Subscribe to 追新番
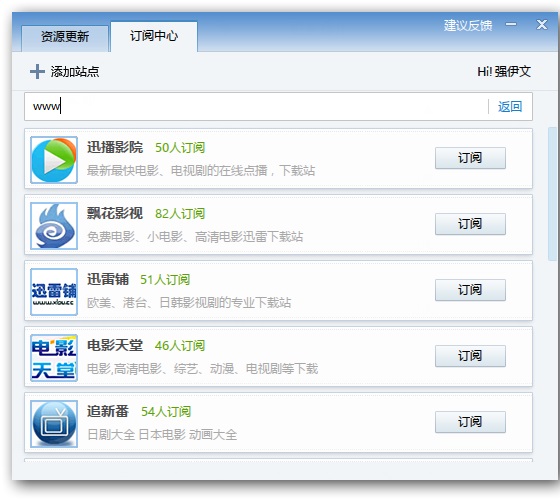The height and width of the screenshot is (500, 560). point(470,422)
